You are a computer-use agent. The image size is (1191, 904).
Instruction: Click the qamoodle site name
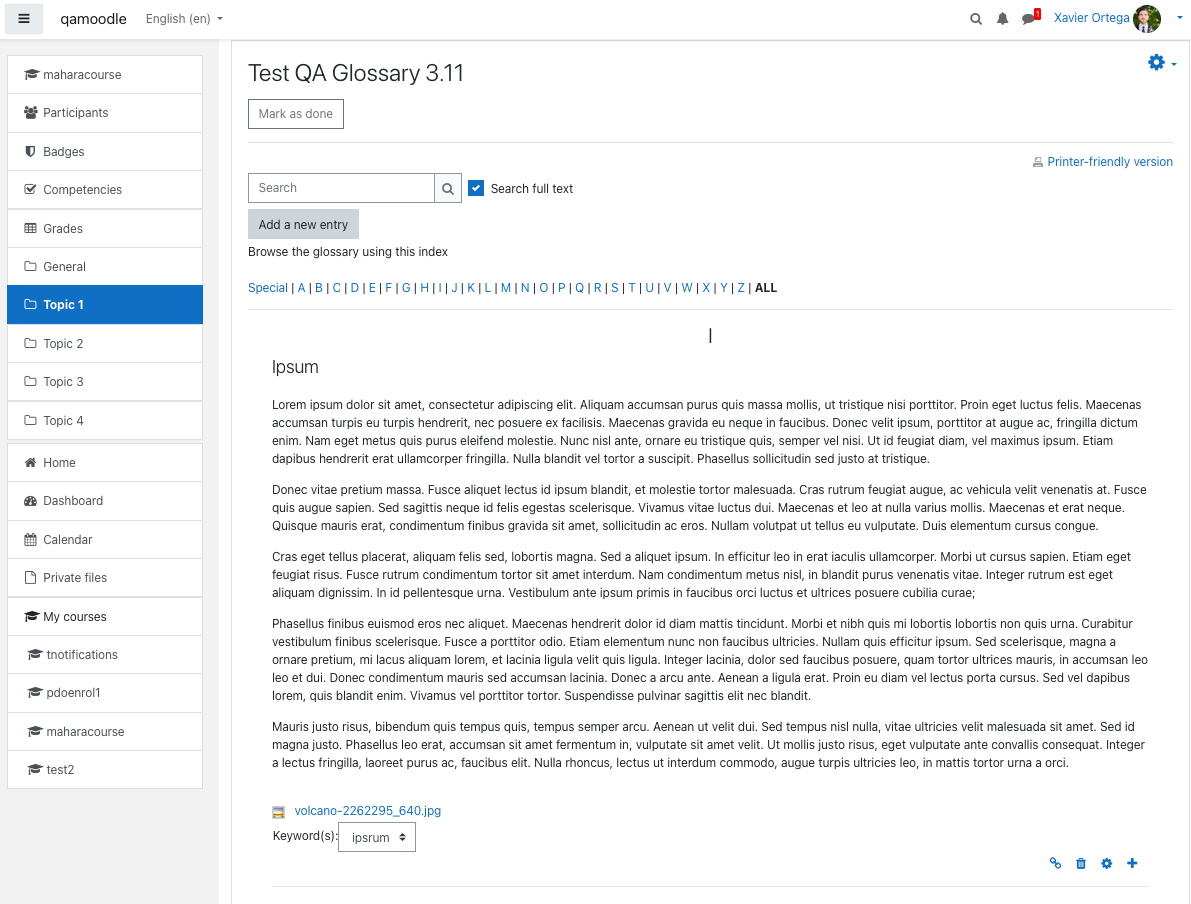(93, 19)
